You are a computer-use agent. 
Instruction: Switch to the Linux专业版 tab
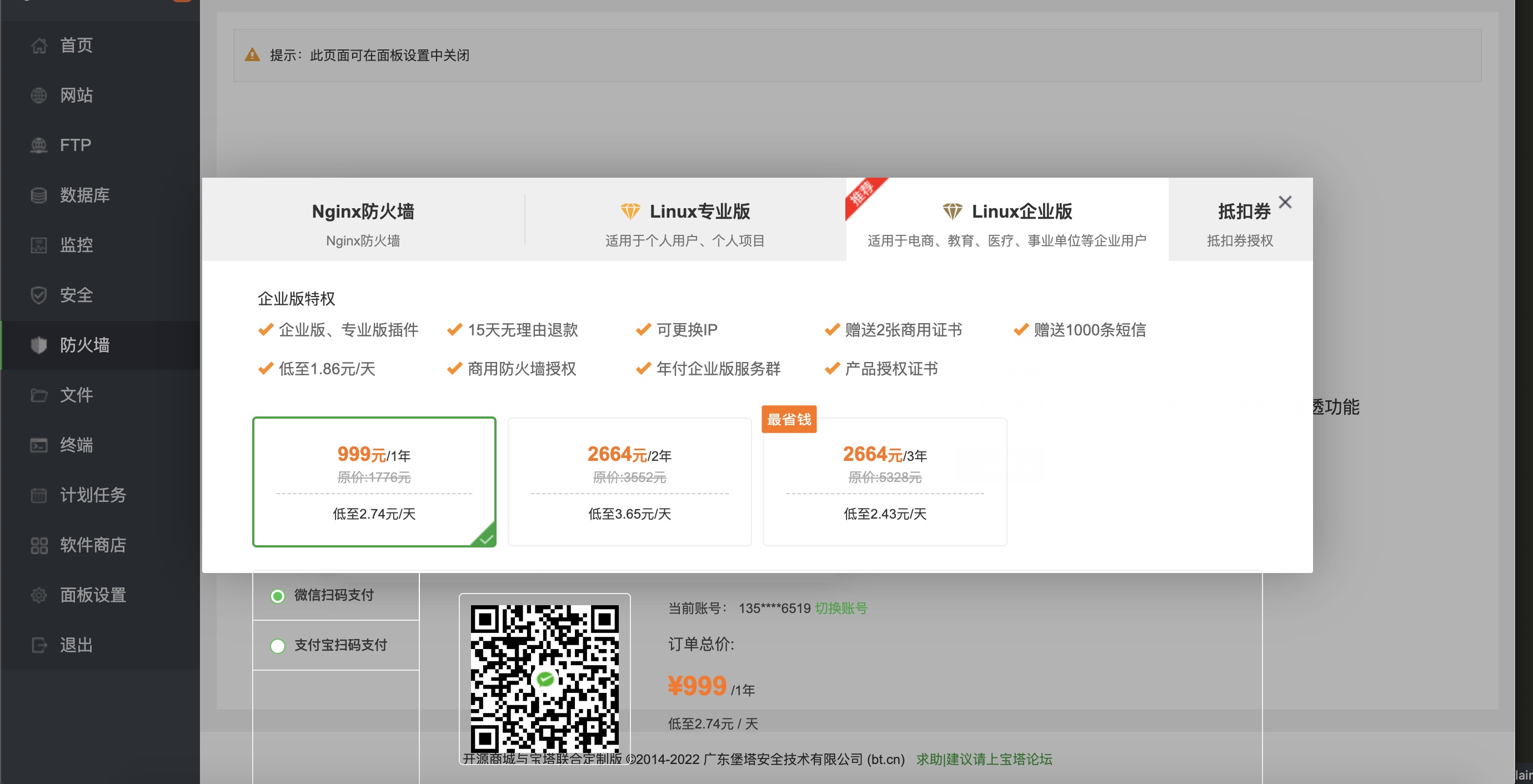(685, 219)
